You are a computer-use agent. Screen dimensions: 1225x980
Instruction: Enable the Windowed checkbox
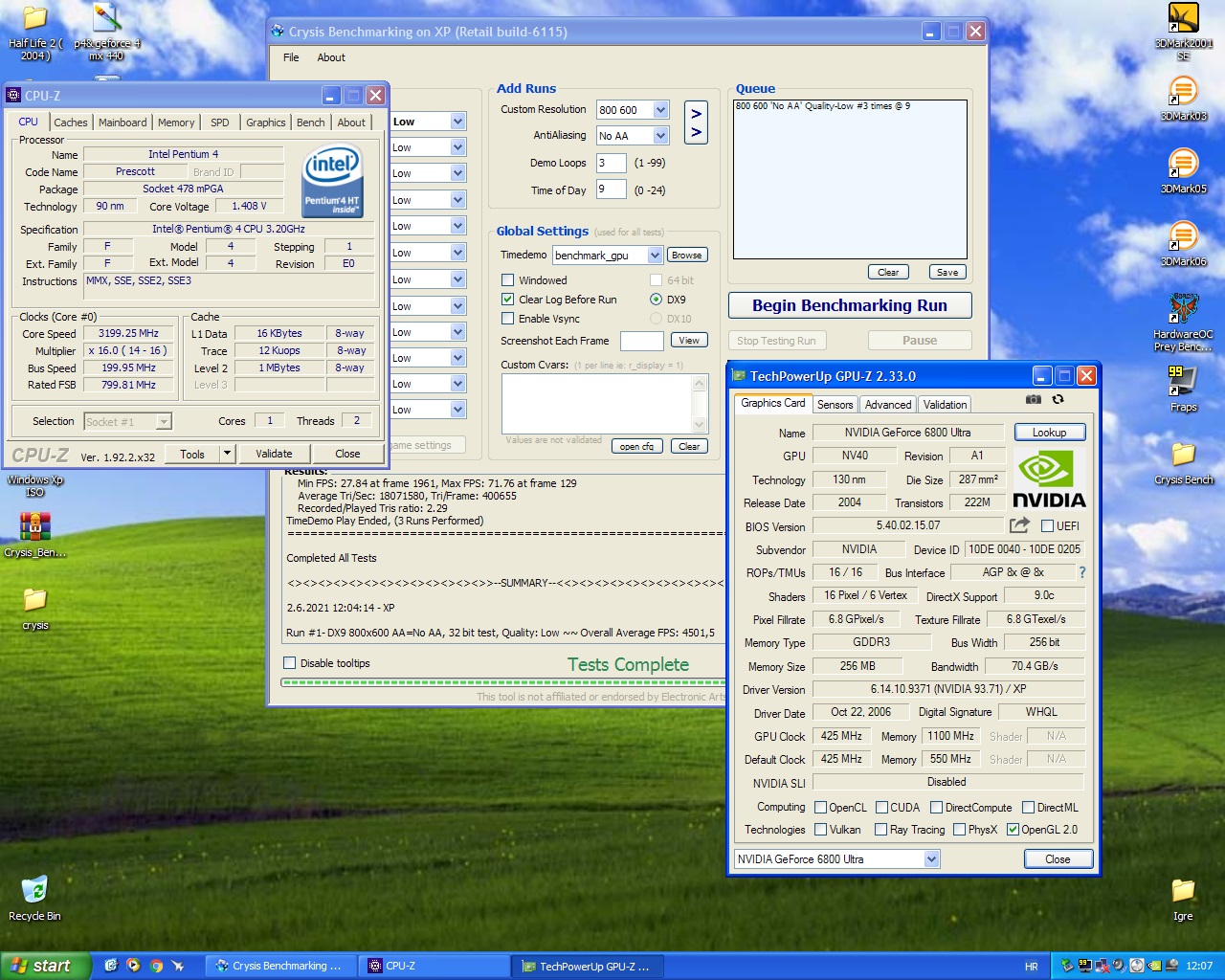(508, 280)
